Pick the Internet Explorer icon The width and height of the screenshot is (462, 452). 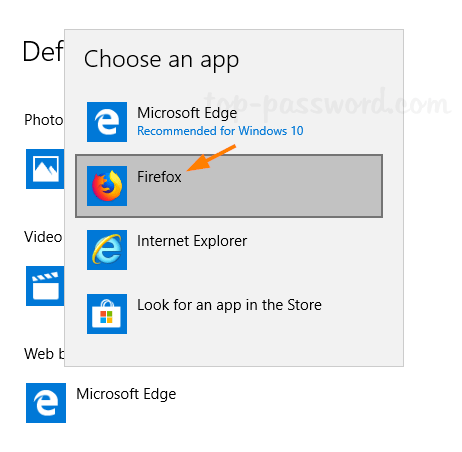(x=107, y=250)
